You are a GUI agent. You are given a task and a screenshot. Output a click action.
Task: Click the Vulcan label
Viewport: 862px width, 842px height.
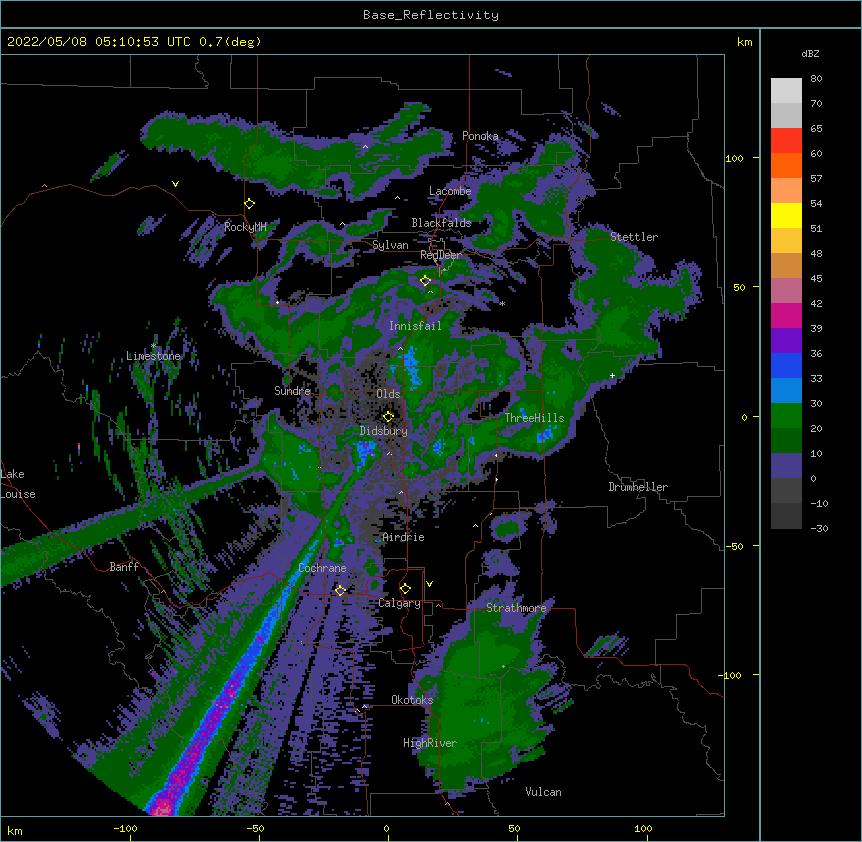tap(543, 792)
